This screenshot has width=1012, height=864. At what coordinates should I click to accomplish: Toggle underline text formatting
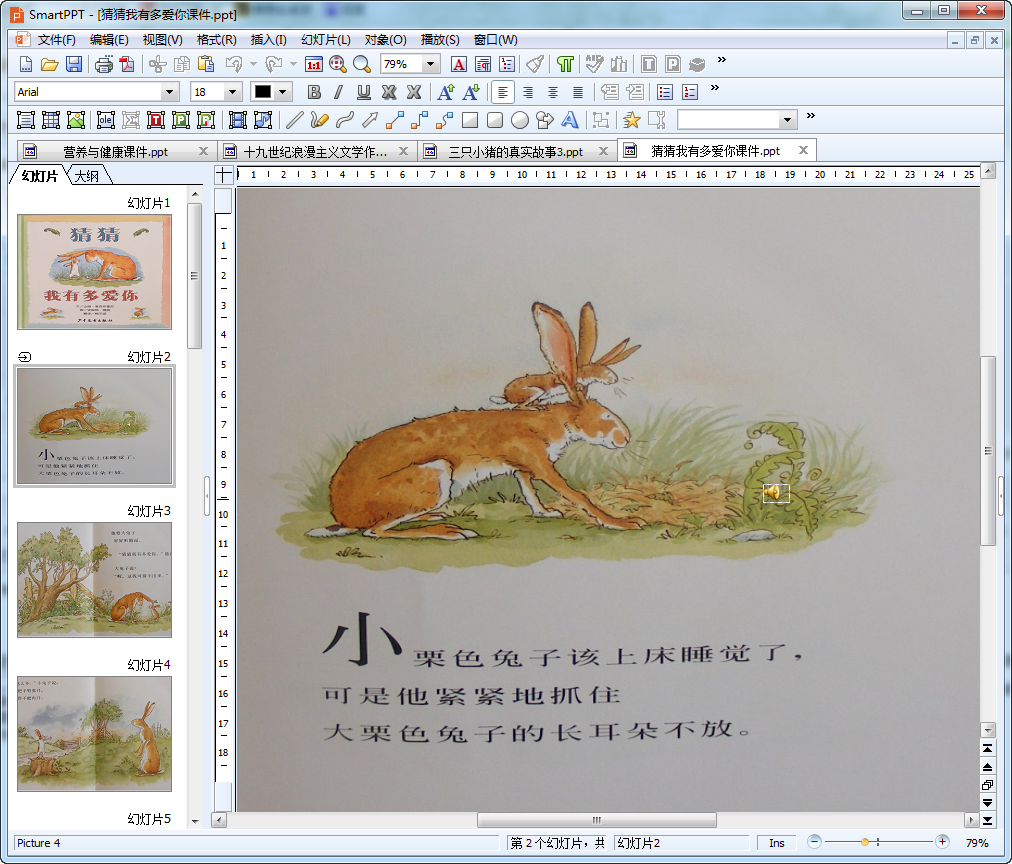pyautogui.click(x=363, y=92)
